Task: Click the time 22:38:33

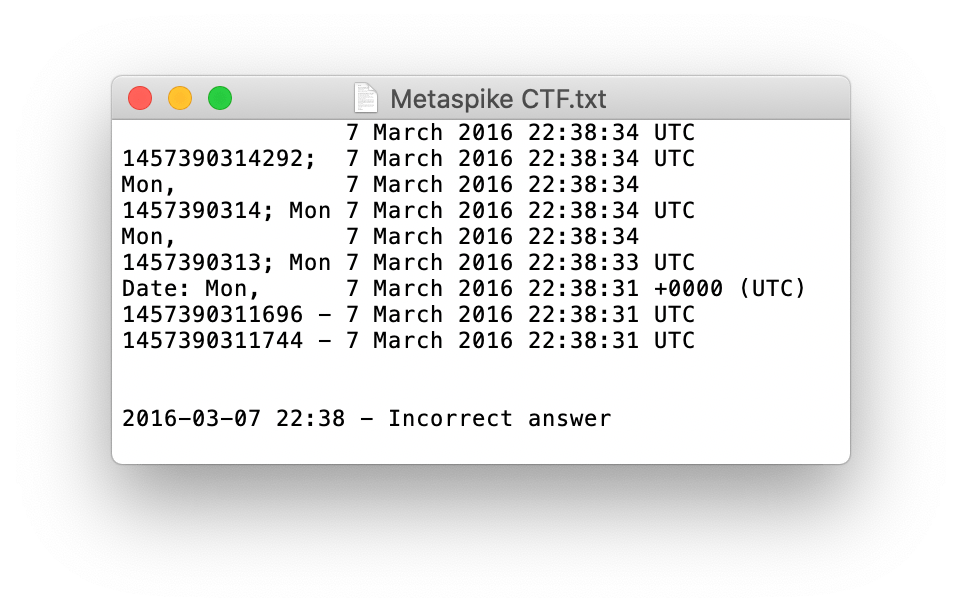Action: tap(583, 263)
